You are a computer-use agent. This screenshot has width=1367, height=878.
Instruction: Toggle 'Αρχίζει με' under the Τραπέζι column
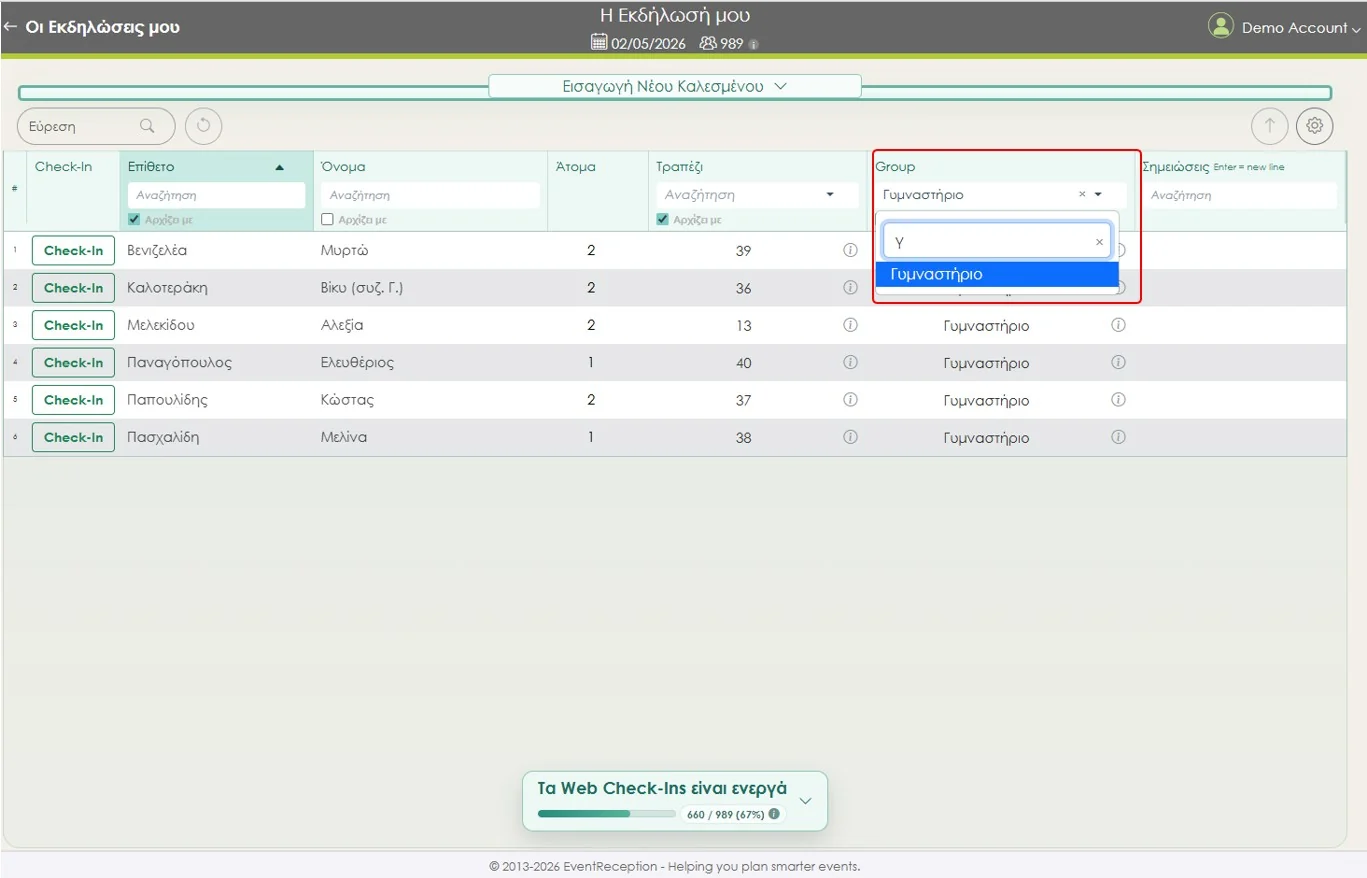click(x=663, y=220)
